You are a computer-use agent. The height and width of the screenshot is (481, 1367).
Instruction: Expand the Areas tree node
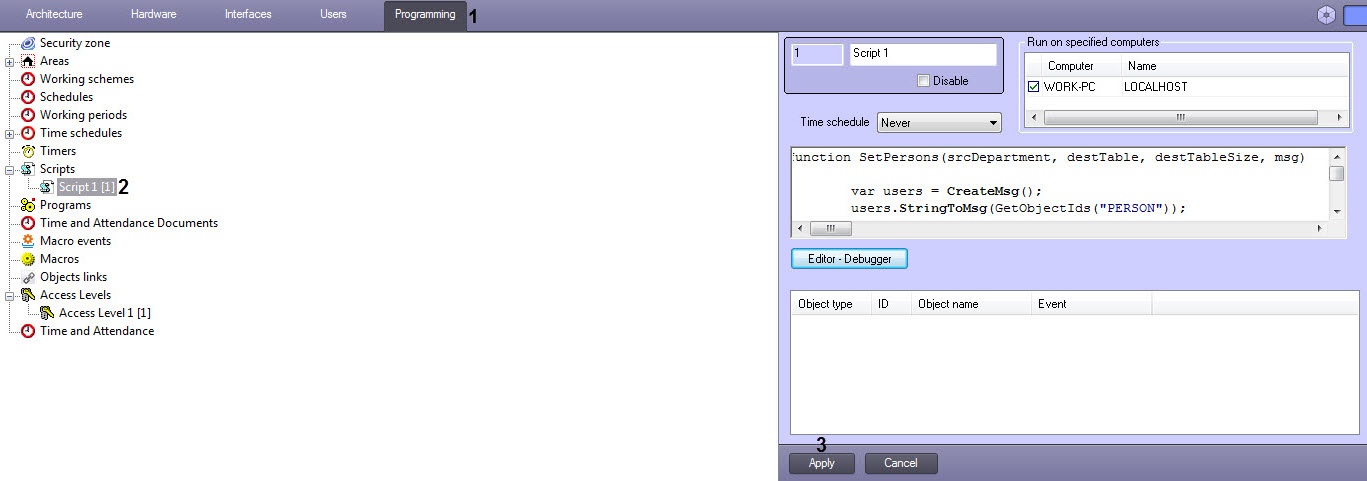click(10, 62)
